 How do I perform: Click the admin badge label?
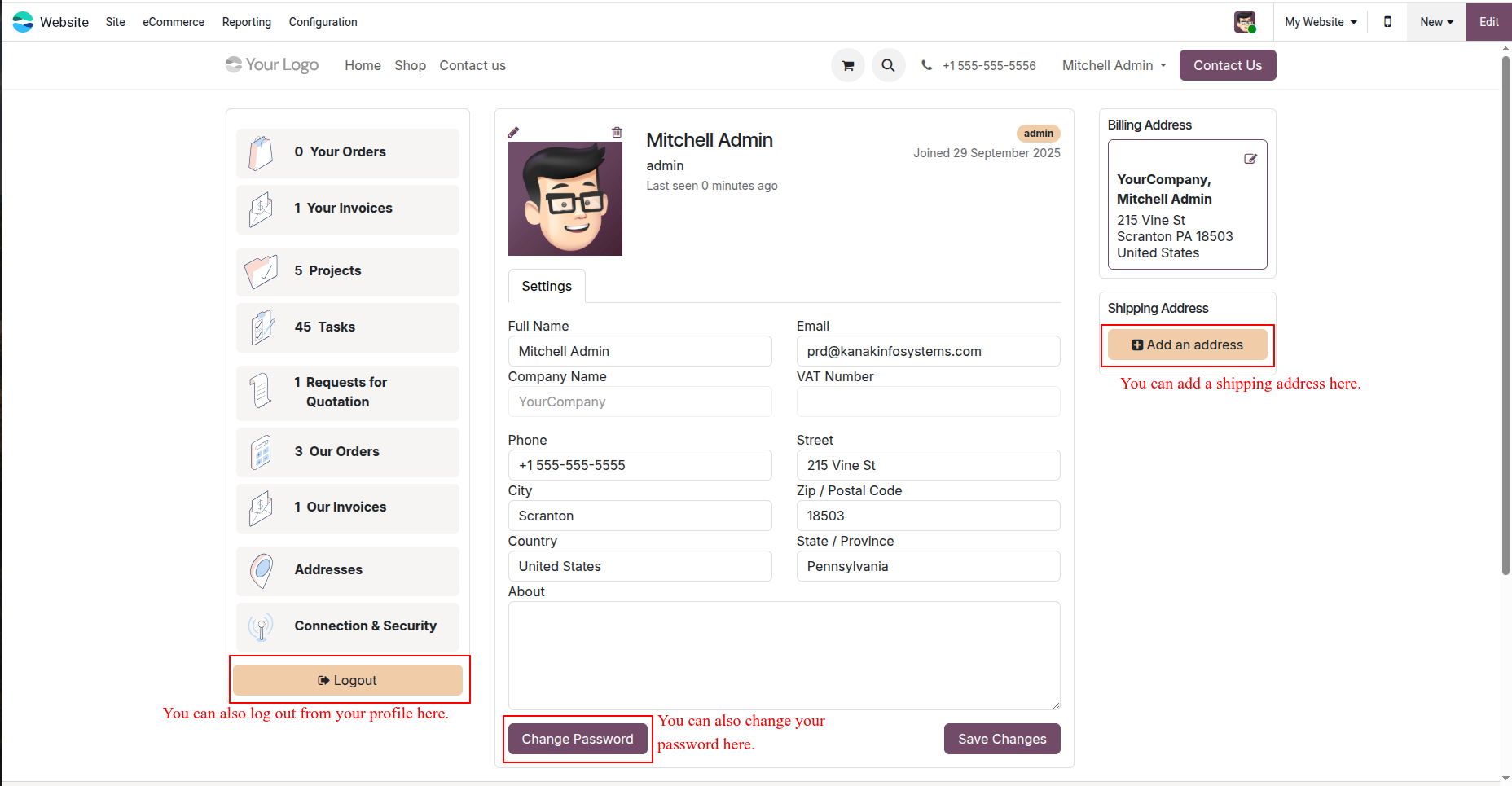click(x=1039, y=134)
